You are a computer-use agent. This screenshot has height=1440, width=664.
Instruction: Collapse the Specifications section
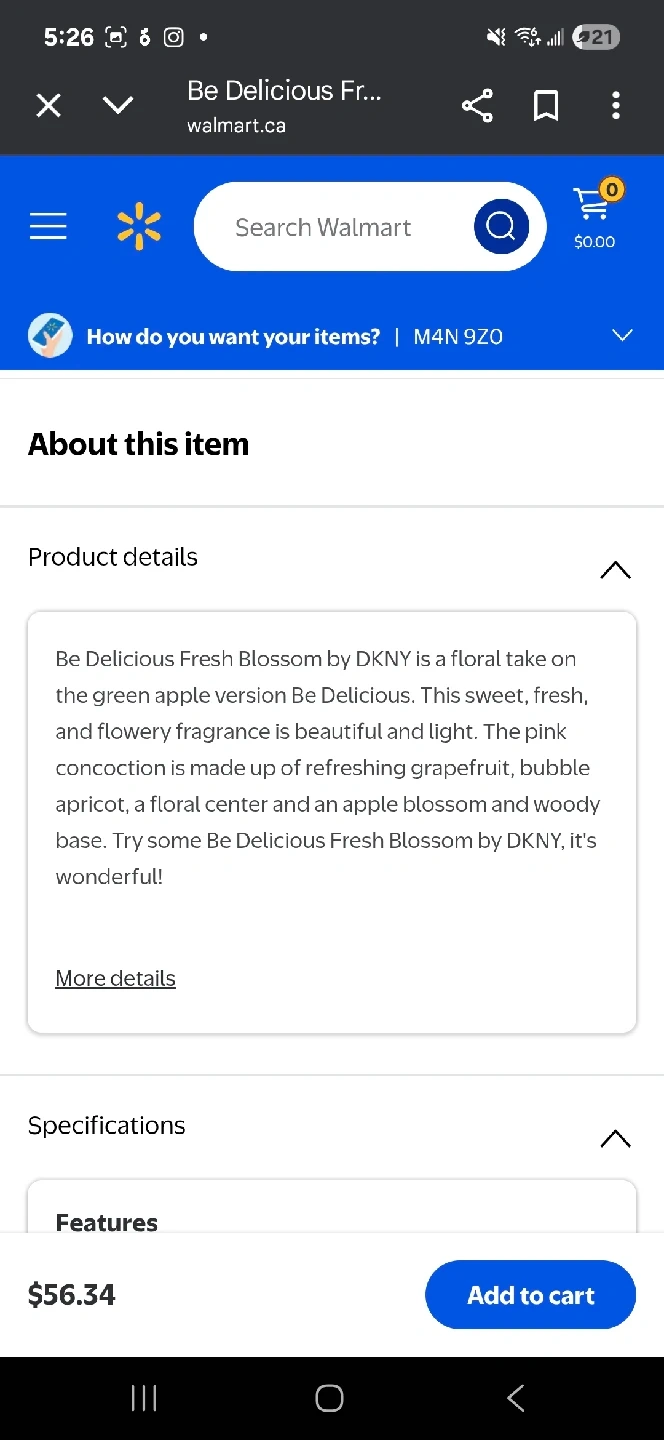point(615,1138)
